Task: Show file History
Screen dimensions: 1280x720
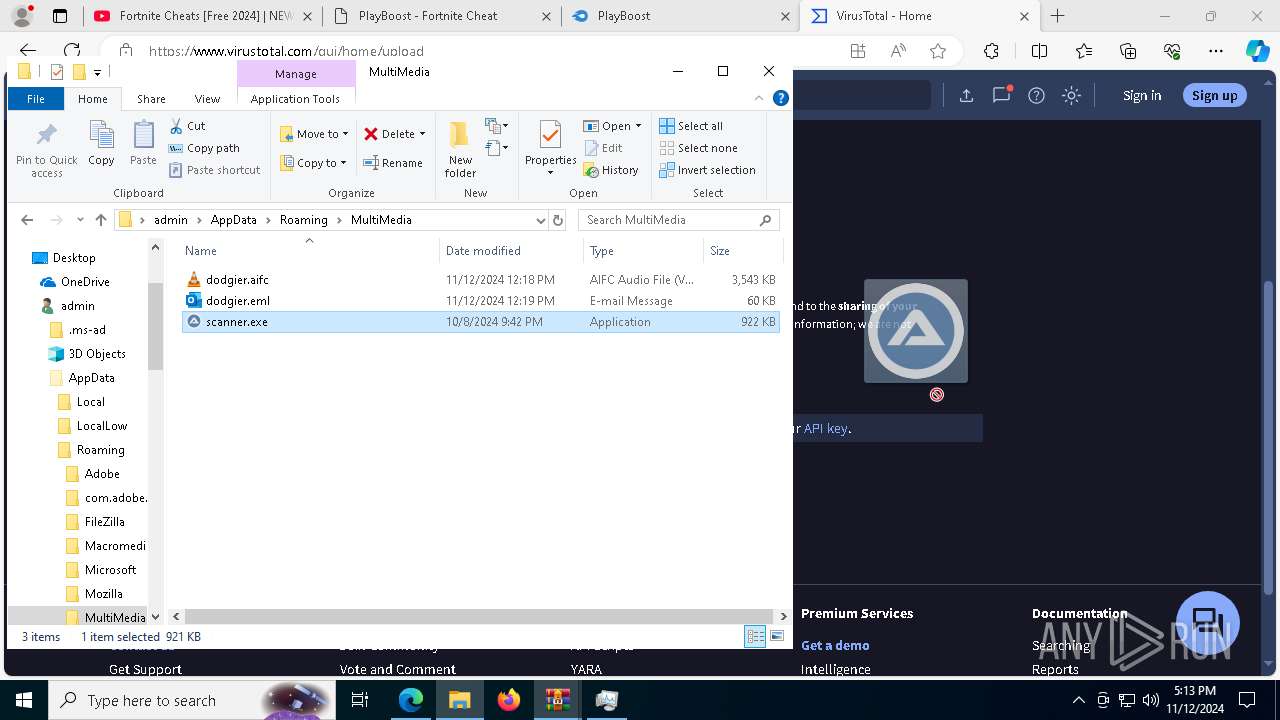Action: click(x=611, y=170)
